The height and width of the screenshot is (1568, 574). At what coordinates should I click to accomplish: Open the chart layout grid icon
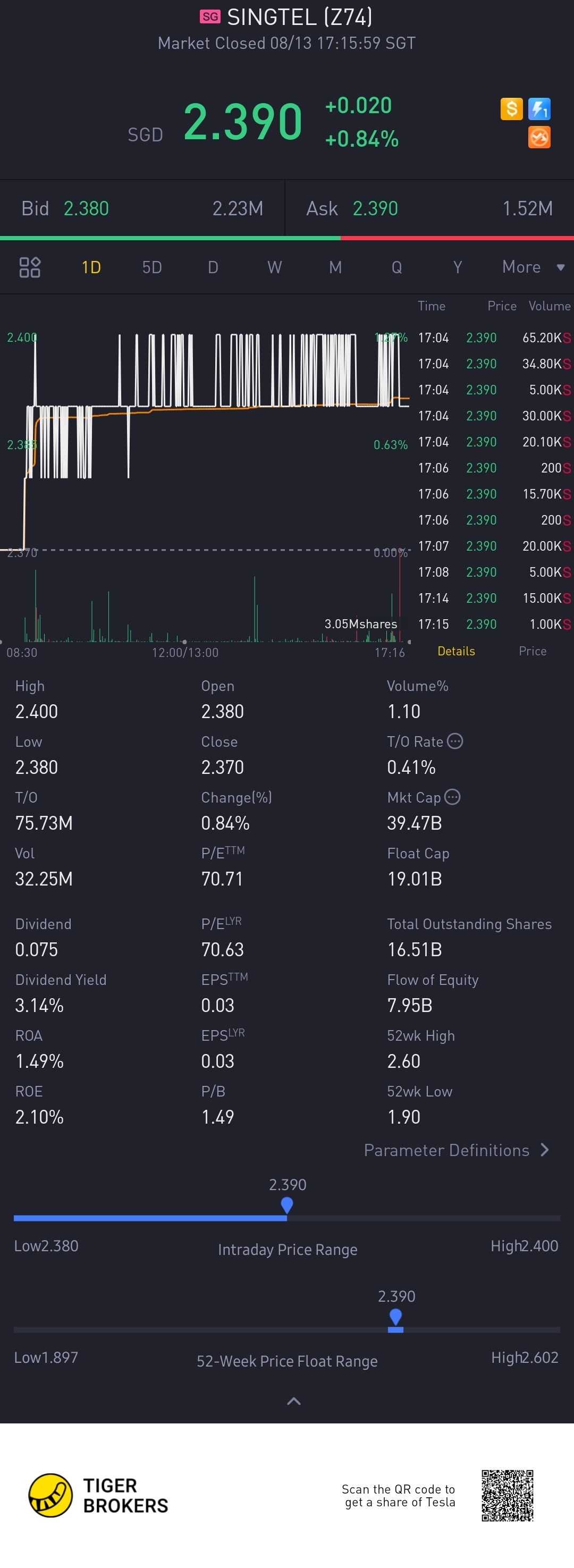coord(30,267)
